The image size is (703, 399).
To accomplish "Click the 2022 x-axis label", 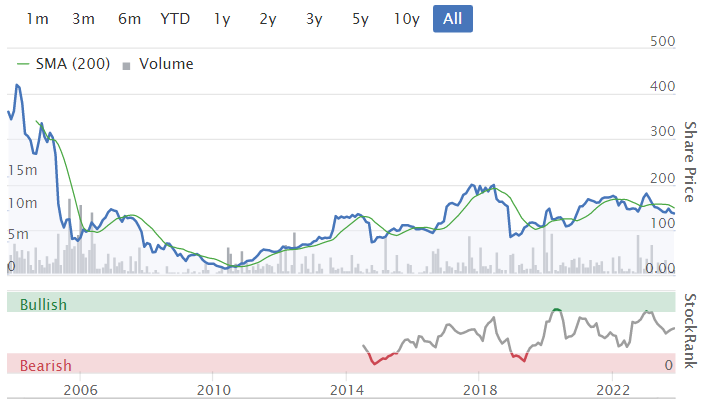I will tap(613, 390).
